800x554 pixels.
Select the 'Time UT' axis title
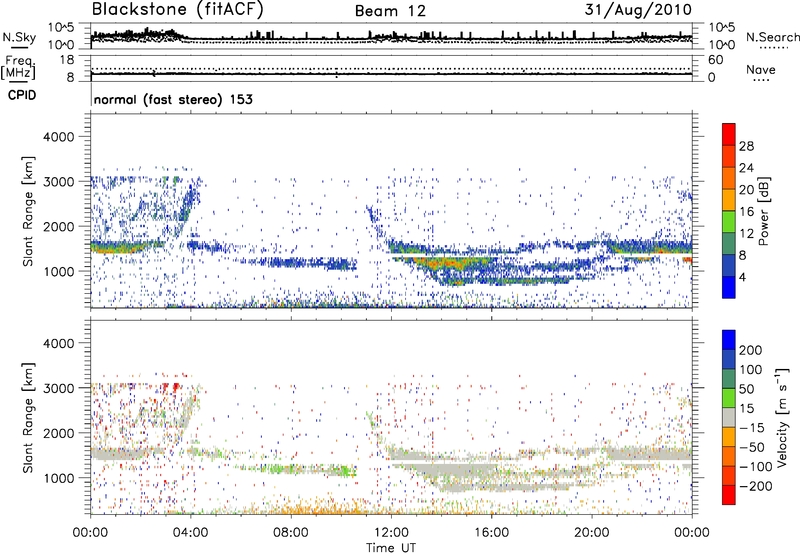(391, 548)
